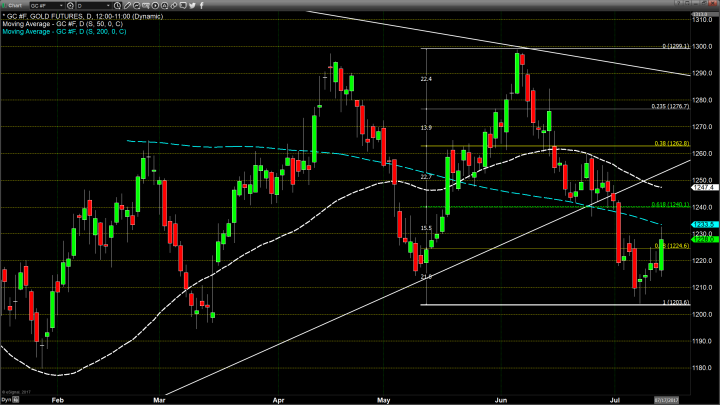Expand the GC #F symbol dropdown
This screenshot has width=720, height=405.
coord(61,6)
